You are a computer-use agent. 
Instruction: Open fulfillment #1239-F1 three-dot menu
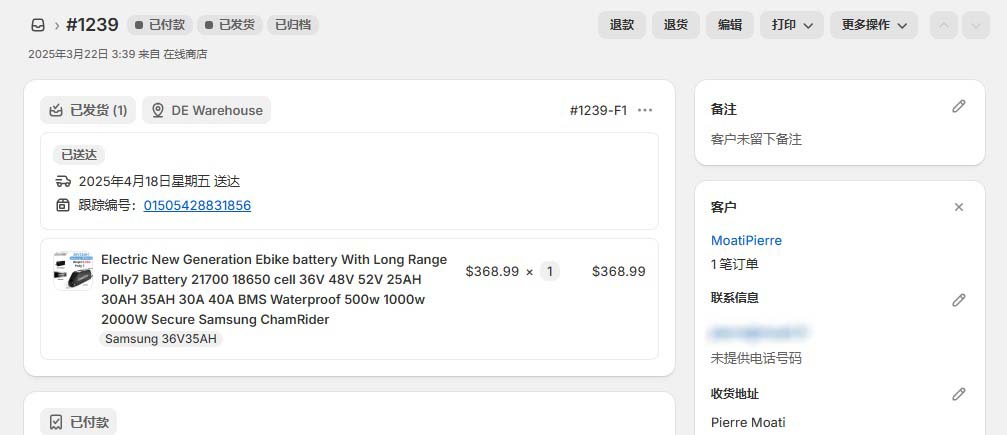[x=645, y=110]
